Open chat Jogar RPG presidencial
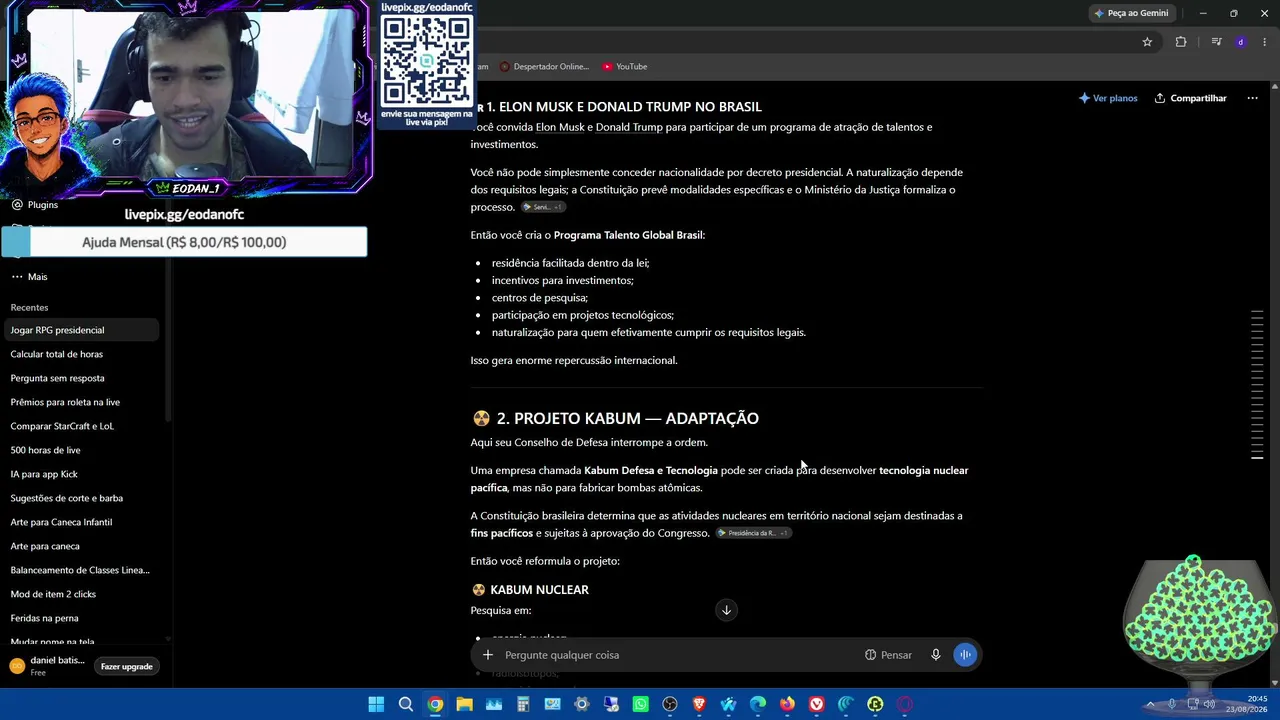This screenshot has height=720, width=1280. pos(82,330)
